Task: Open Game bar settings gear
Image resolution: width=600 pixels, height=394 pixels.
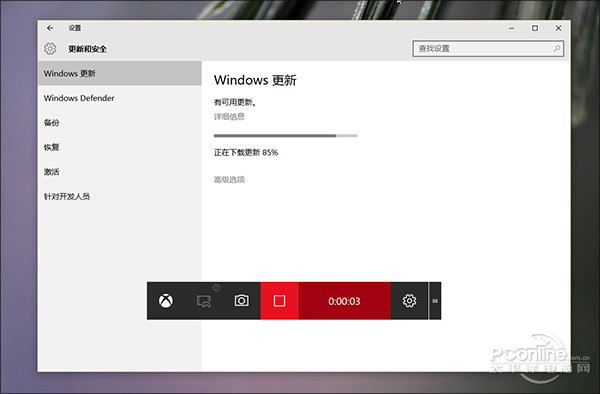Action: (x=409, y=301)
